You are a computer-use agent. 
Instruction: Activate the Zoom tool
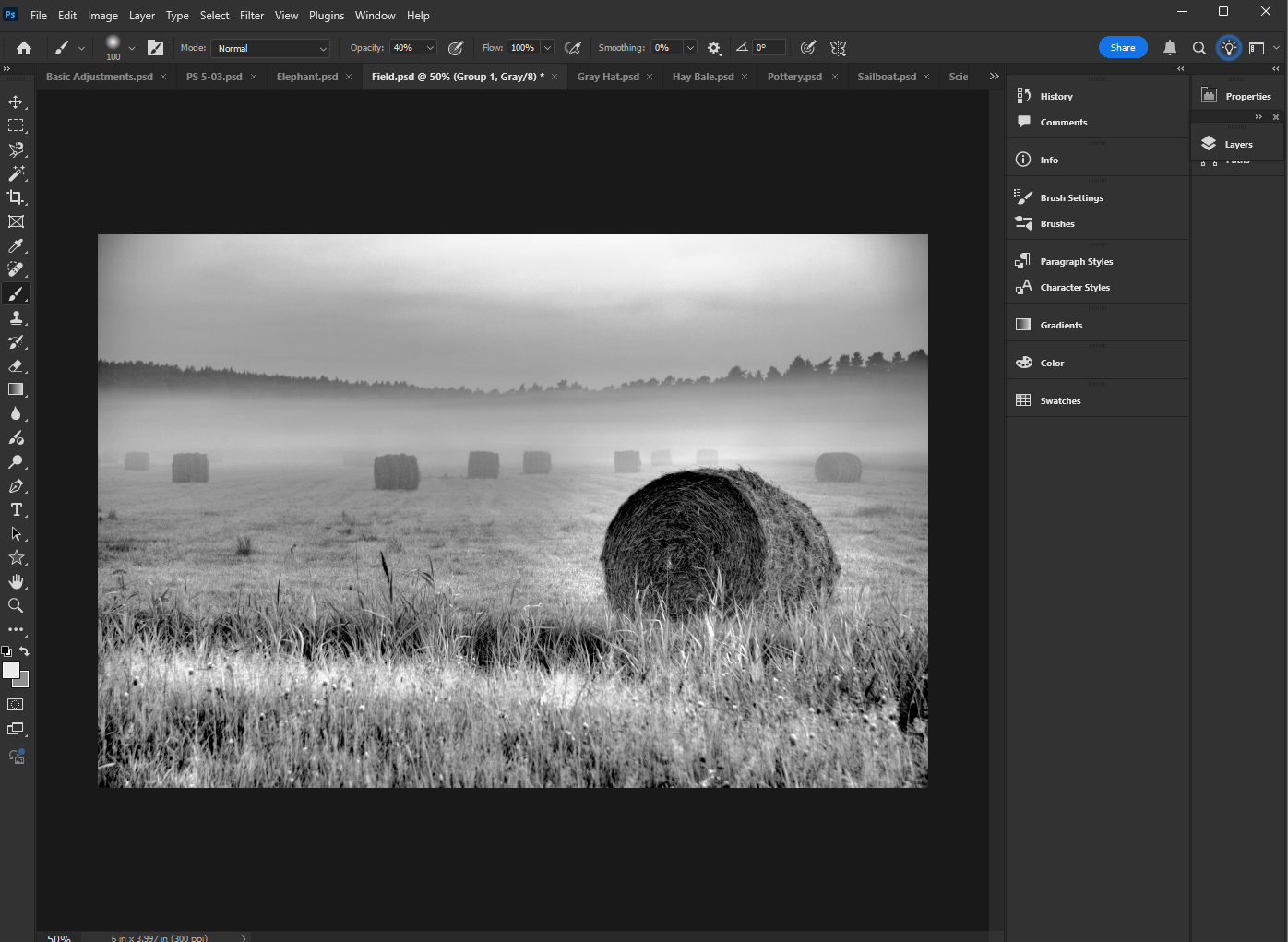click(x=16, y=606)
